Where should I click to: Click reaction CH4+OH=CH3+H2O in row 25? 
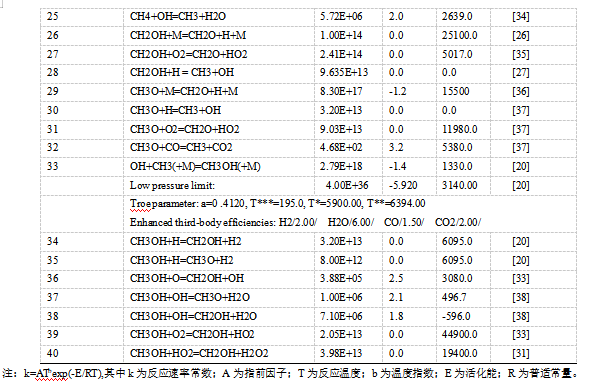[178, 17]
